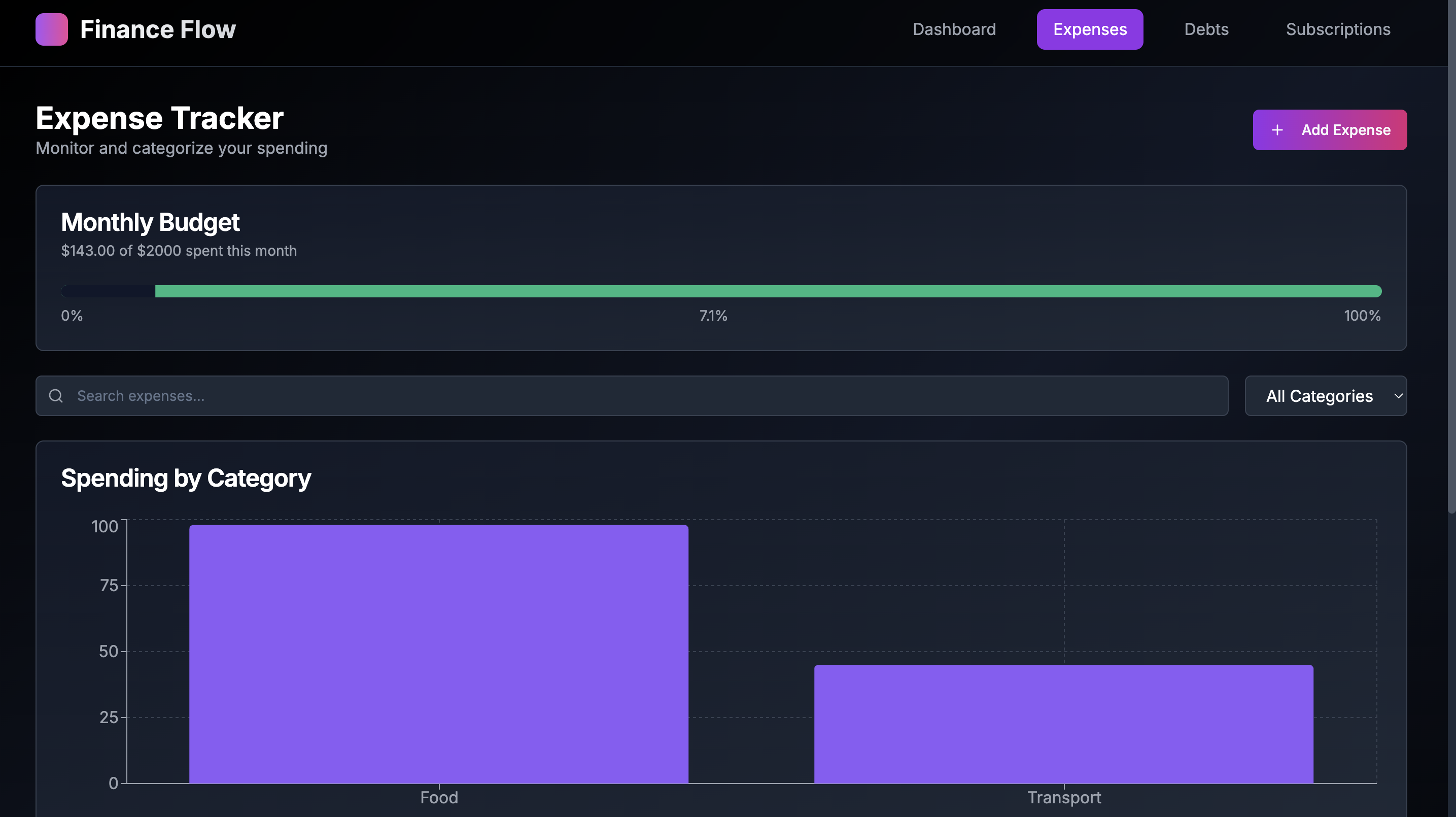The image size is (1456, 817).
Task: Click the Finance Flow title link
Action: (158, 29)
